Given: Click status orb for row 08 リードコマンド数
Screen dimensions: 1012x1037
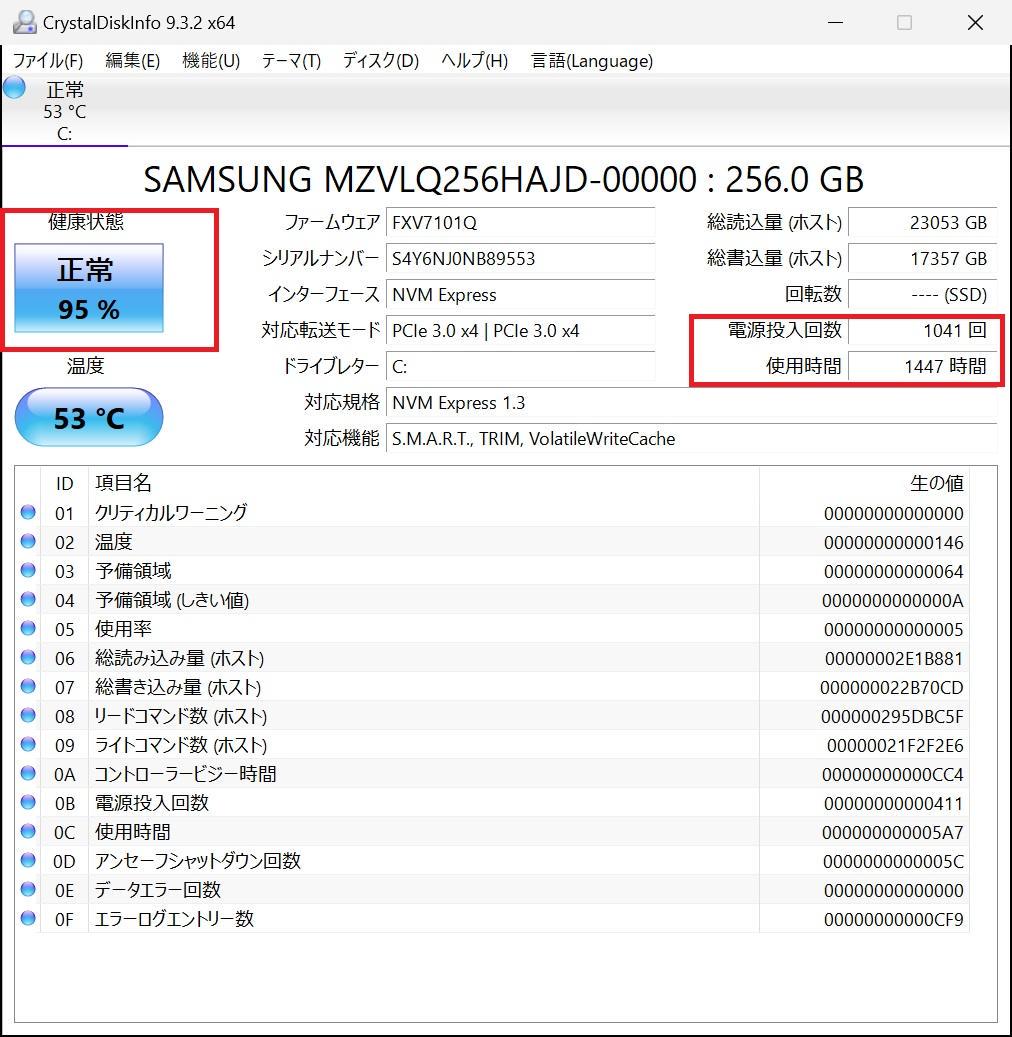Looking at the screenshot, I should coord(28,715).
